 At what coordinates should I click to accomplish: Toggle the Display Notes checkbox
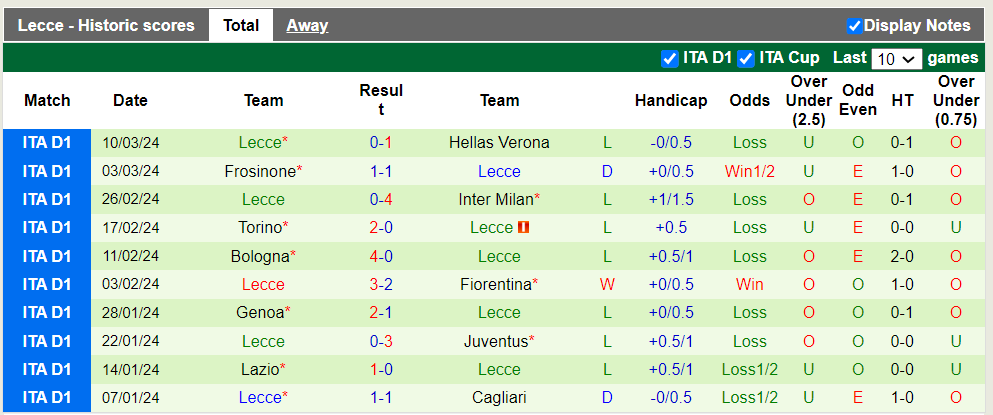(855, 26)
